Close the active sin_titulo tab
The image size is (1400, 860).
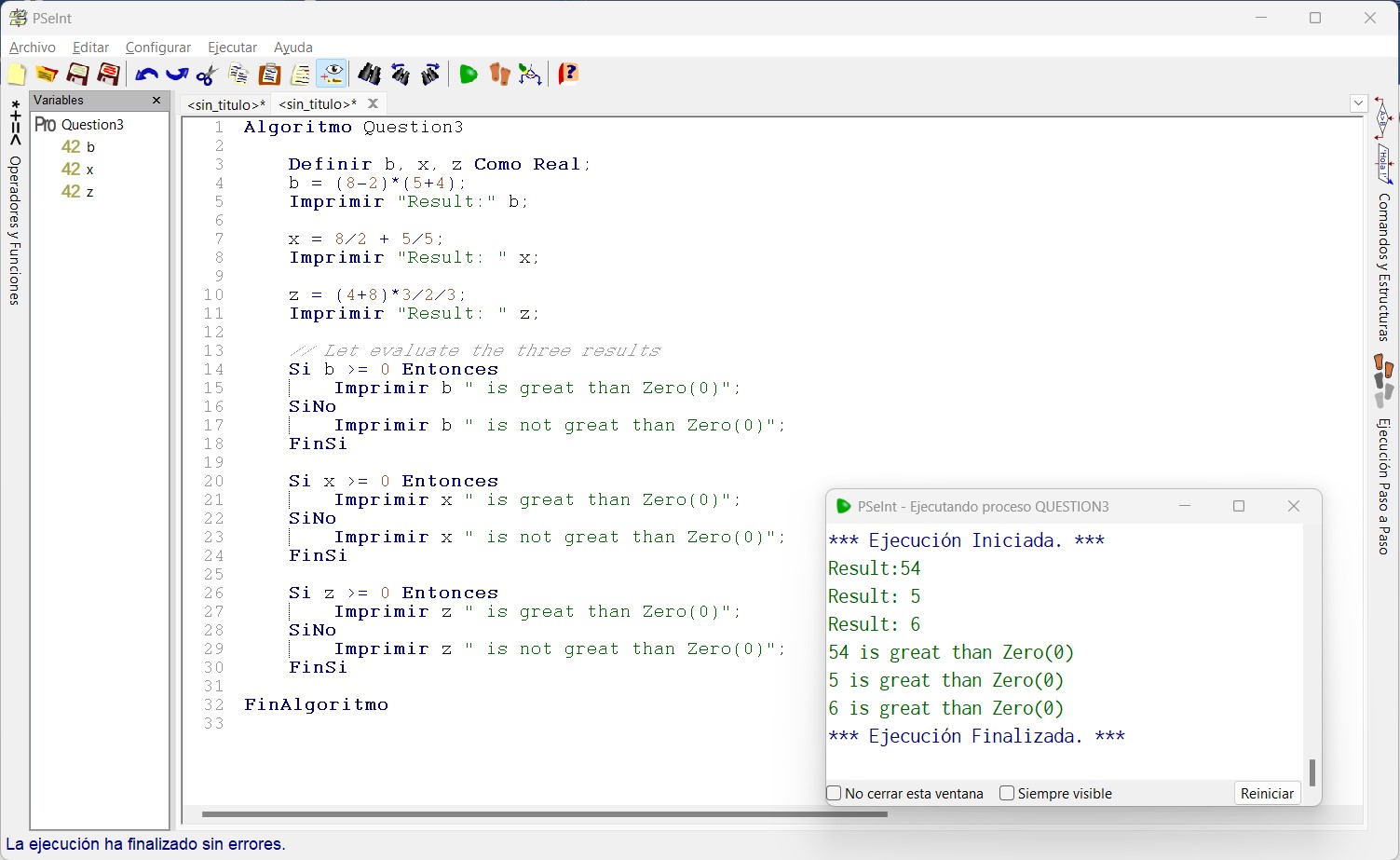pos(373,103)
